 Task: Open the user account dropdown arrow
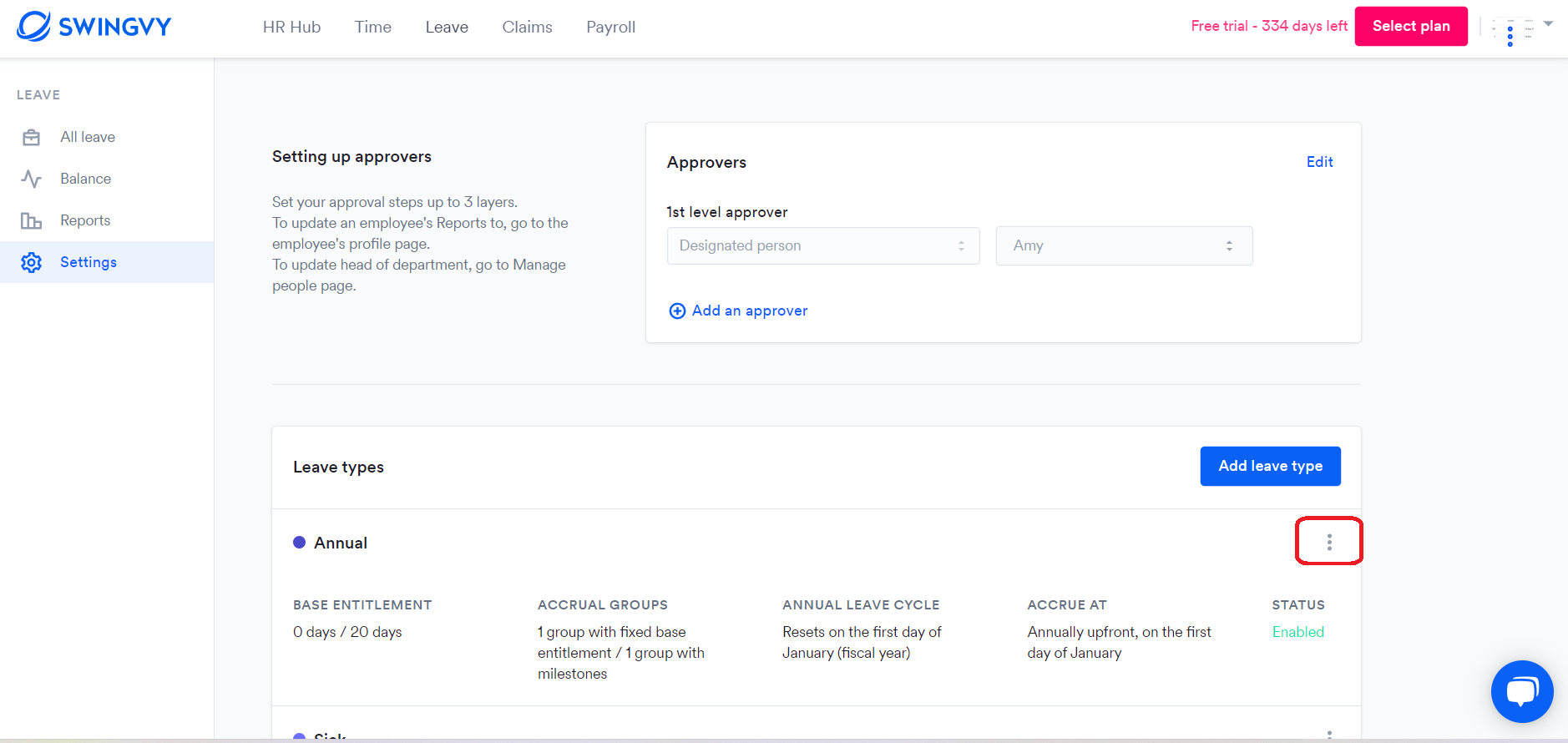point(1548,24)
